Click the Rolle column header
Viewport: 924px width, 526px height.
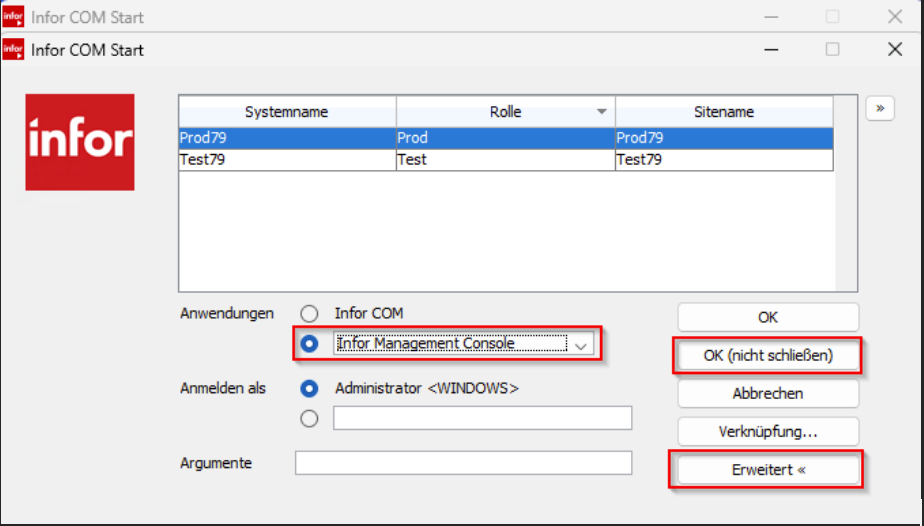point(506,112)
